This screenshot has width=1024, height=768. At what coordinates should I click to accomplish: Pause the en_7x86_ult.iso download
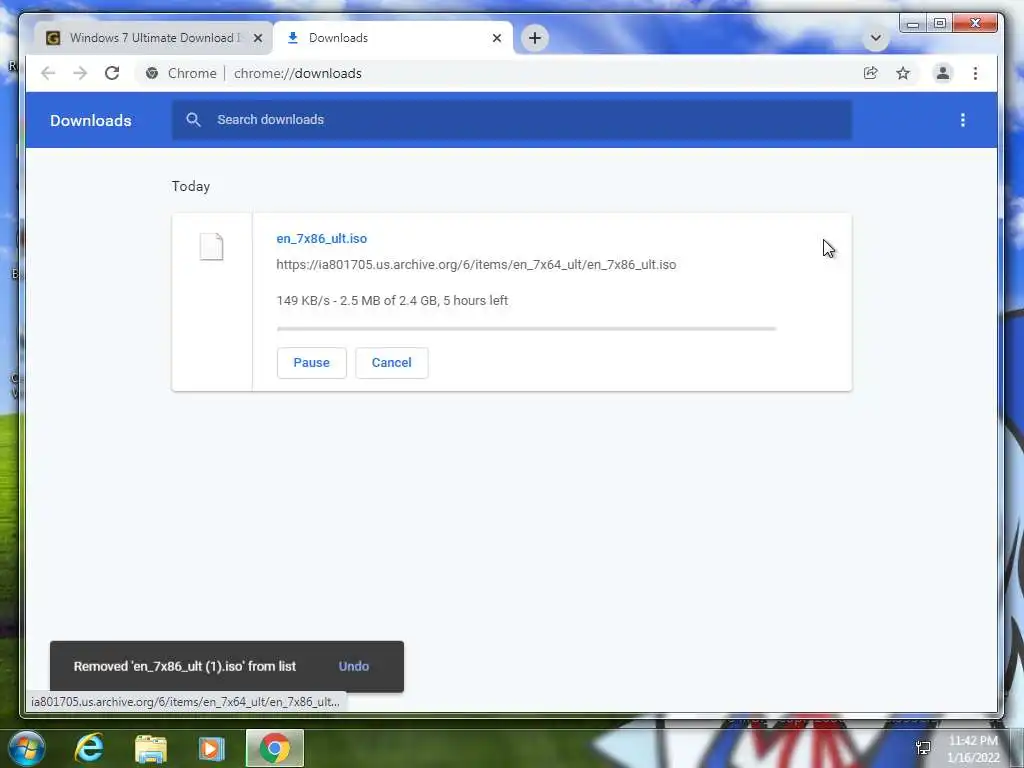click(x=312, y=362)
